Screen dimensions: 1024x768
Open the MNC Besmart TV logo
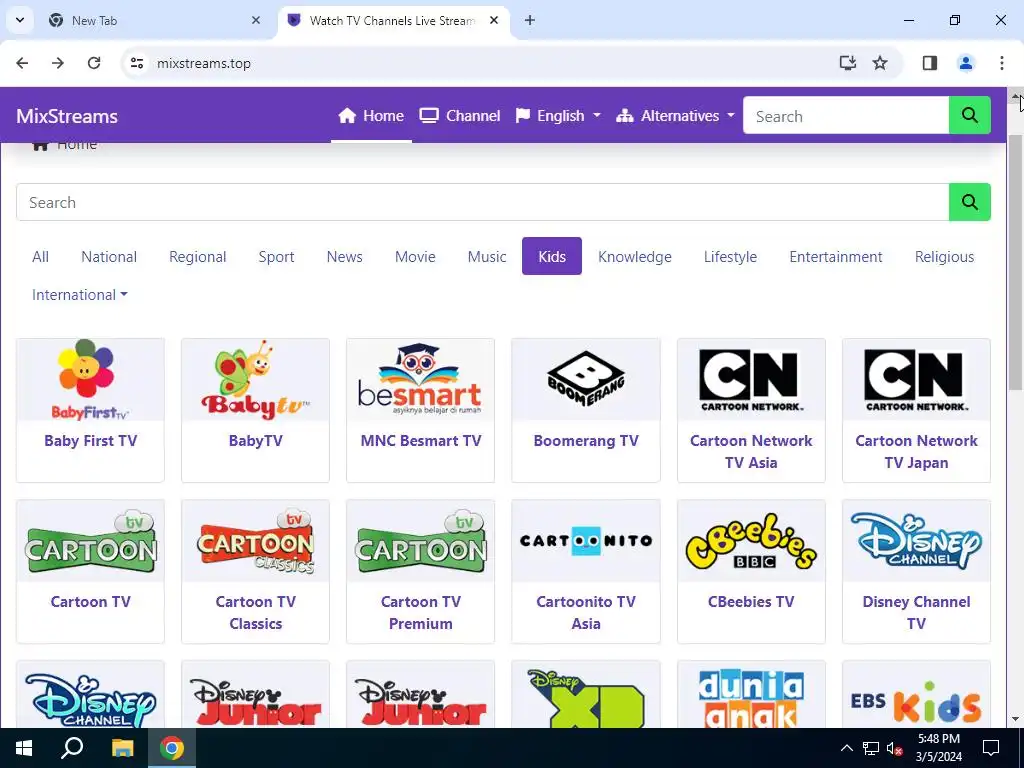(420, 379)
